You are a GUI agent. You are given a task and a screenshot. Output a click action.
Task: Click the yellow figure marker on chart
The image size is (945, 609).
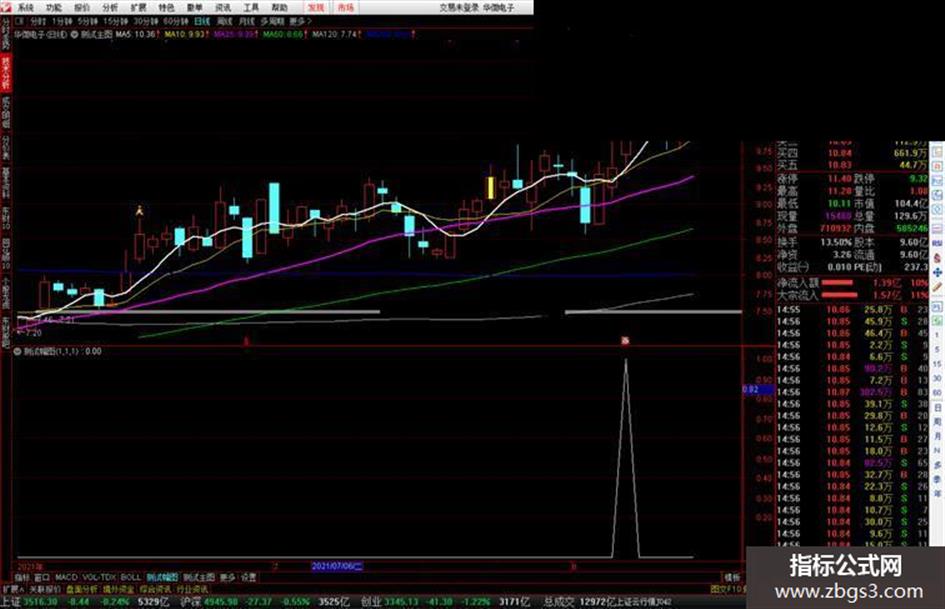tap(139, 210)
